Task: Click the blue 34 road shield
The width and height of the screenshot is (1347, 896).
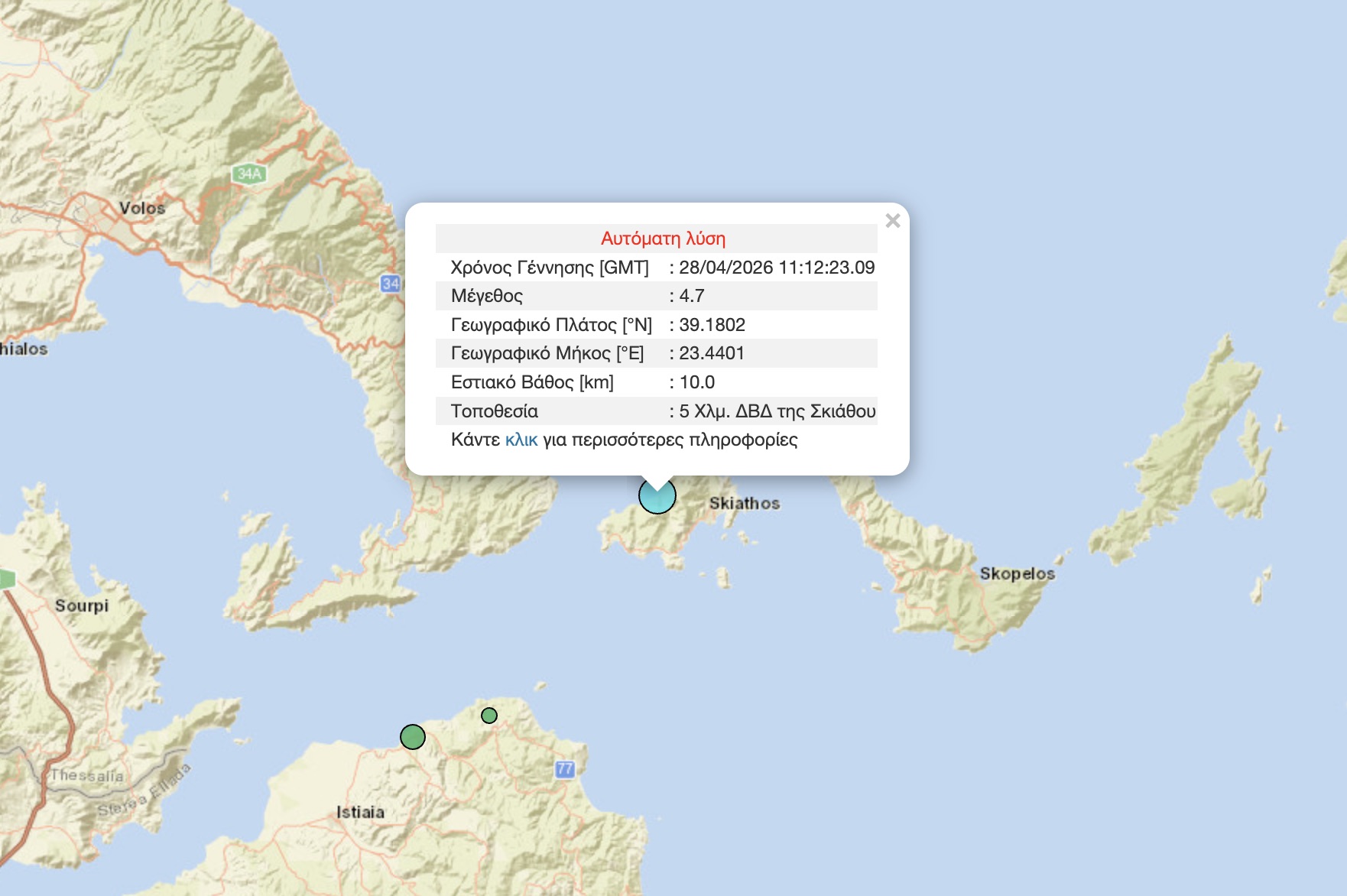Action: [391, 284]
